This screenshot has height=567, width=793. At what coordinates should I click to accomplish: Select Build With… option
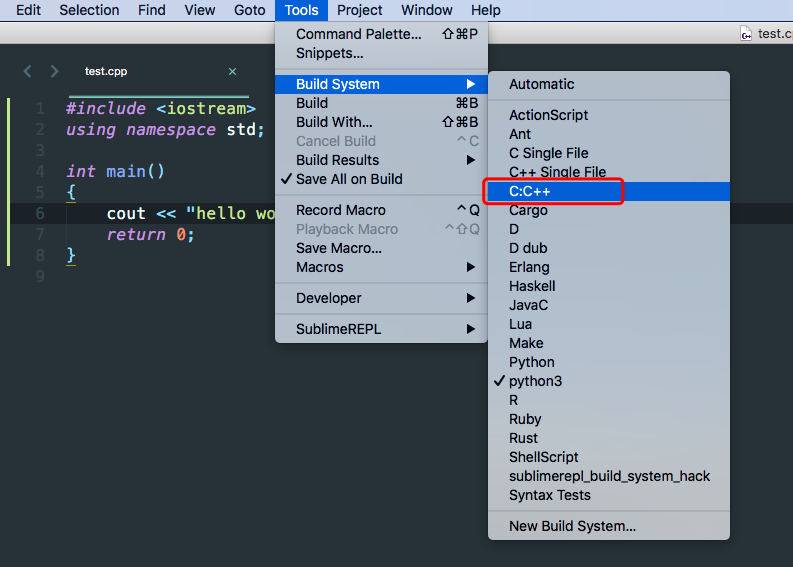pos(381,122)
